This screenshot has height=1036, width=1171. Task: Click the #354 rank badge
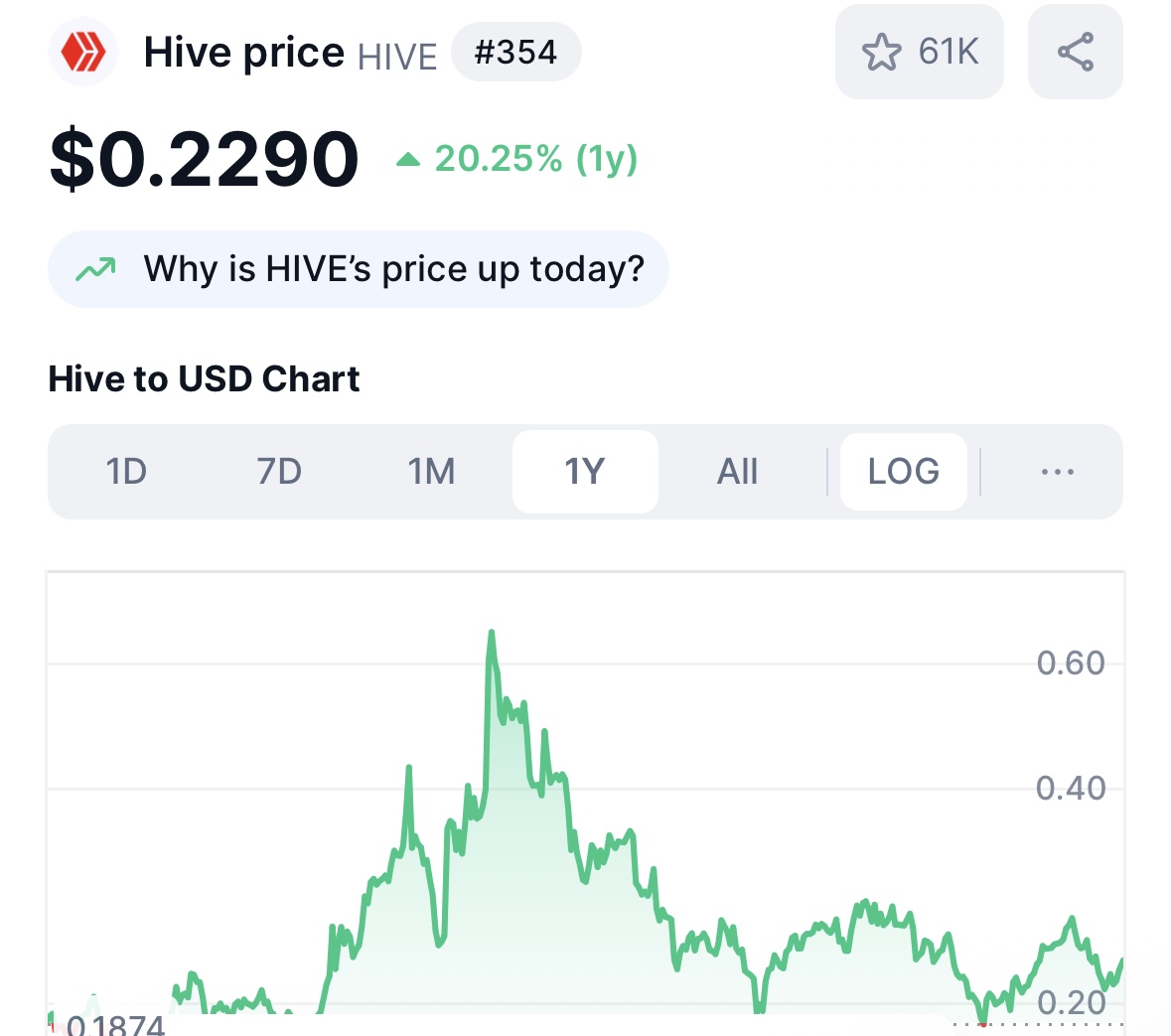point(515,52)
